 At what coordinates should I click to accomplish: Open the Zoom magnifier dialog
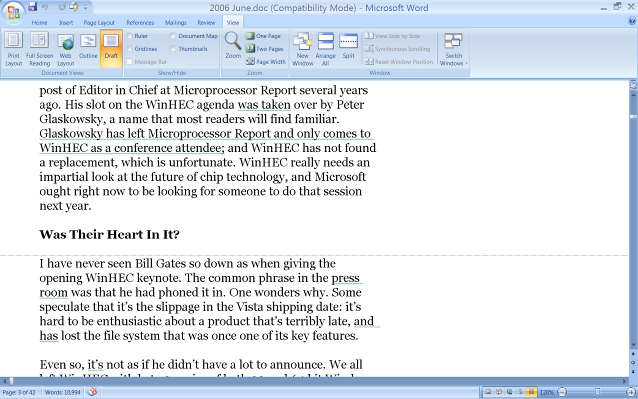tap(233, 45)
